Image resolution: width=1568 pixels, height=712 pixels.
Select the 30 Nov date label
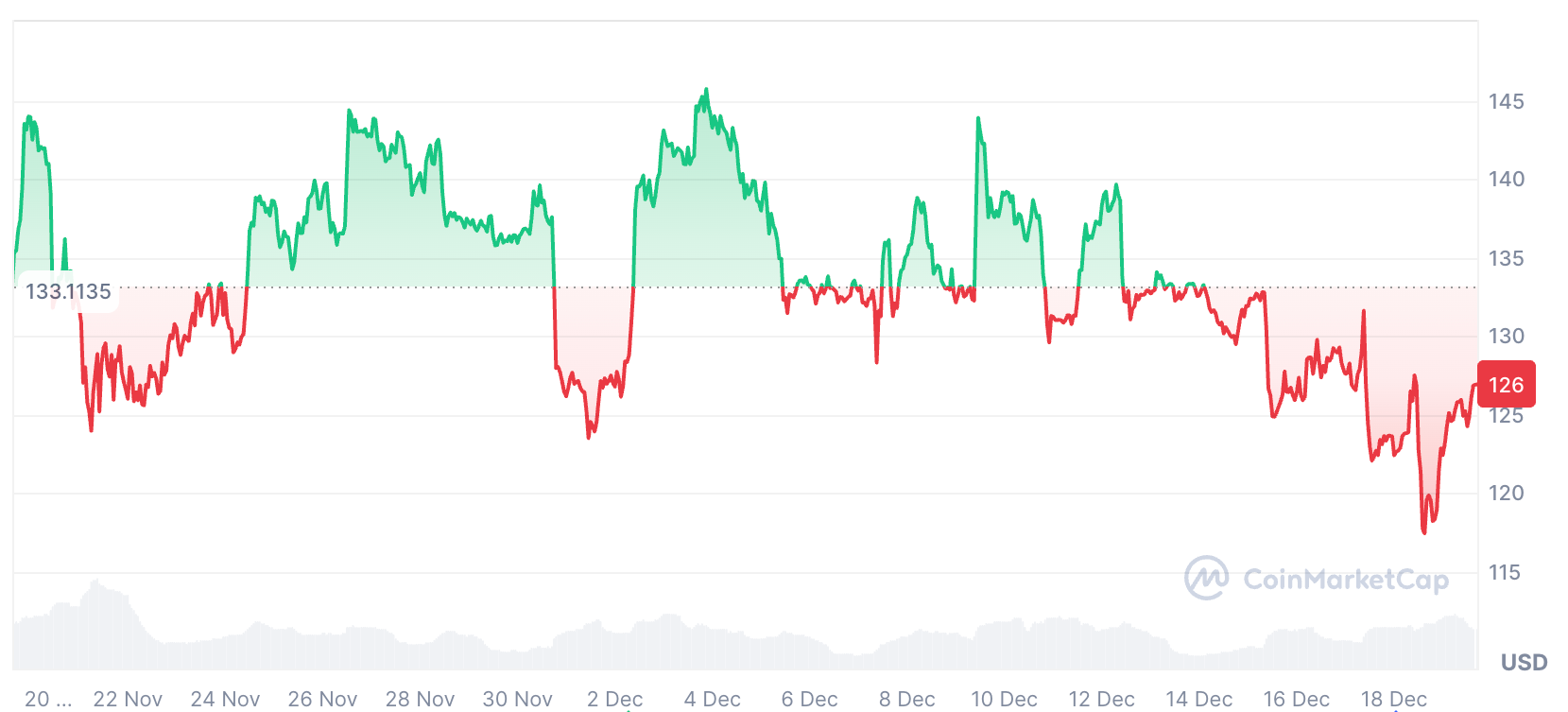[x=517, y=699]
